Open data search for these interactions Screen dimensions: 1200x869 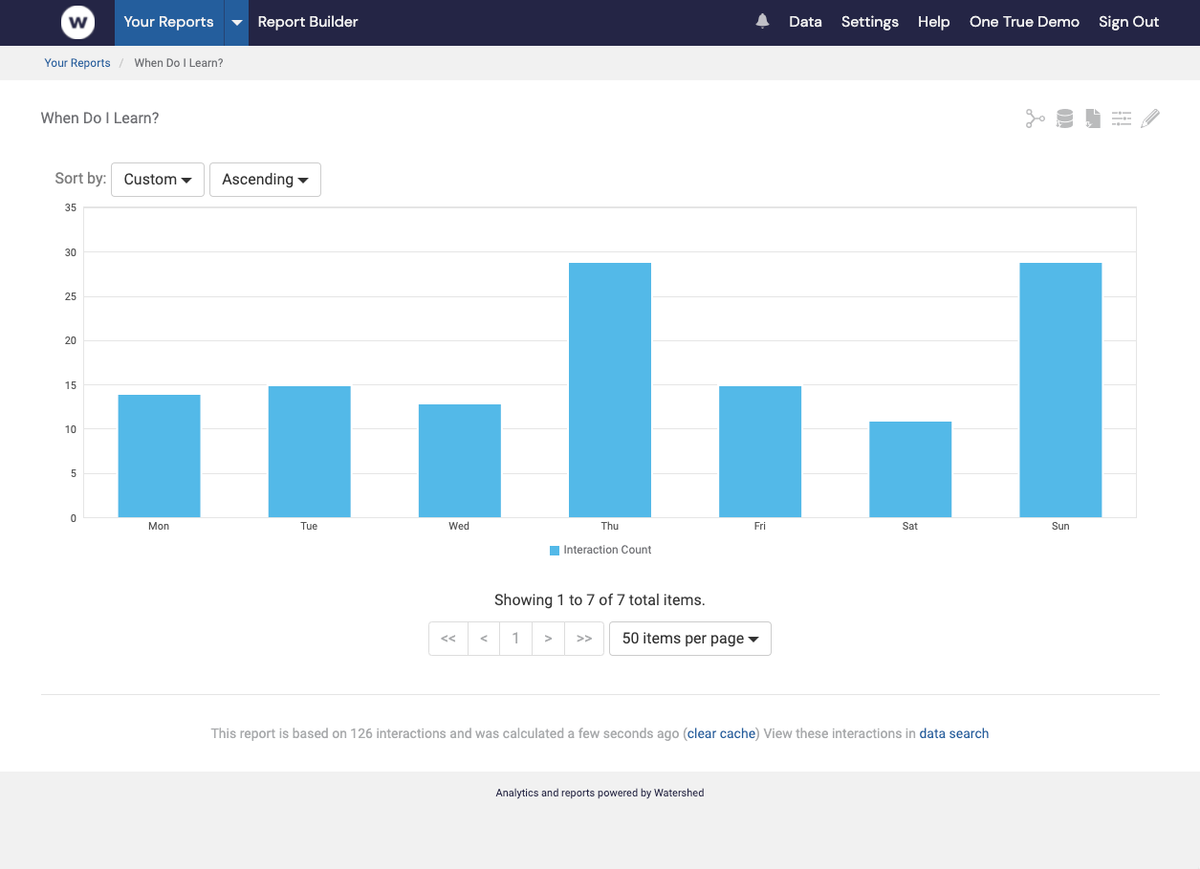pos(953,733)
